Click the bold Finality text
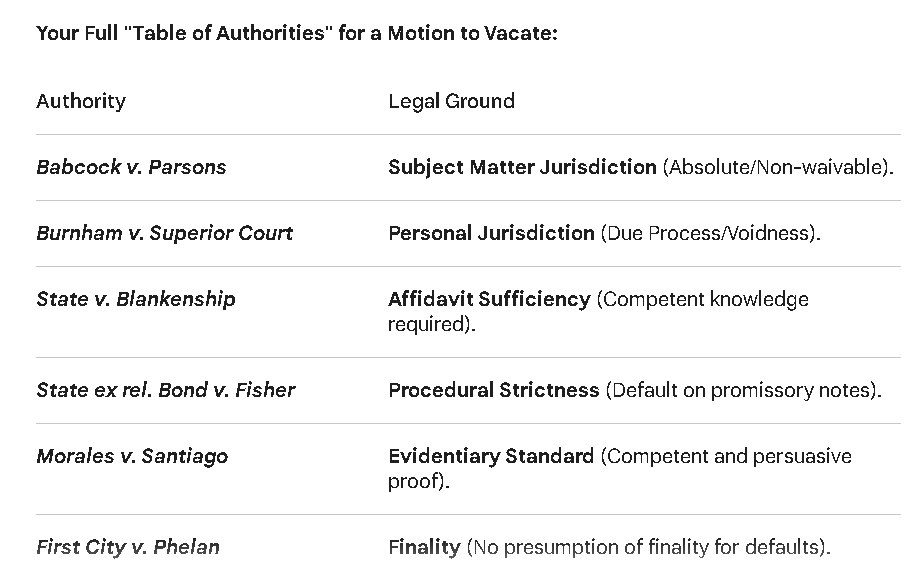This screenshot has height=576, width=923. click(x=424, y=547)
